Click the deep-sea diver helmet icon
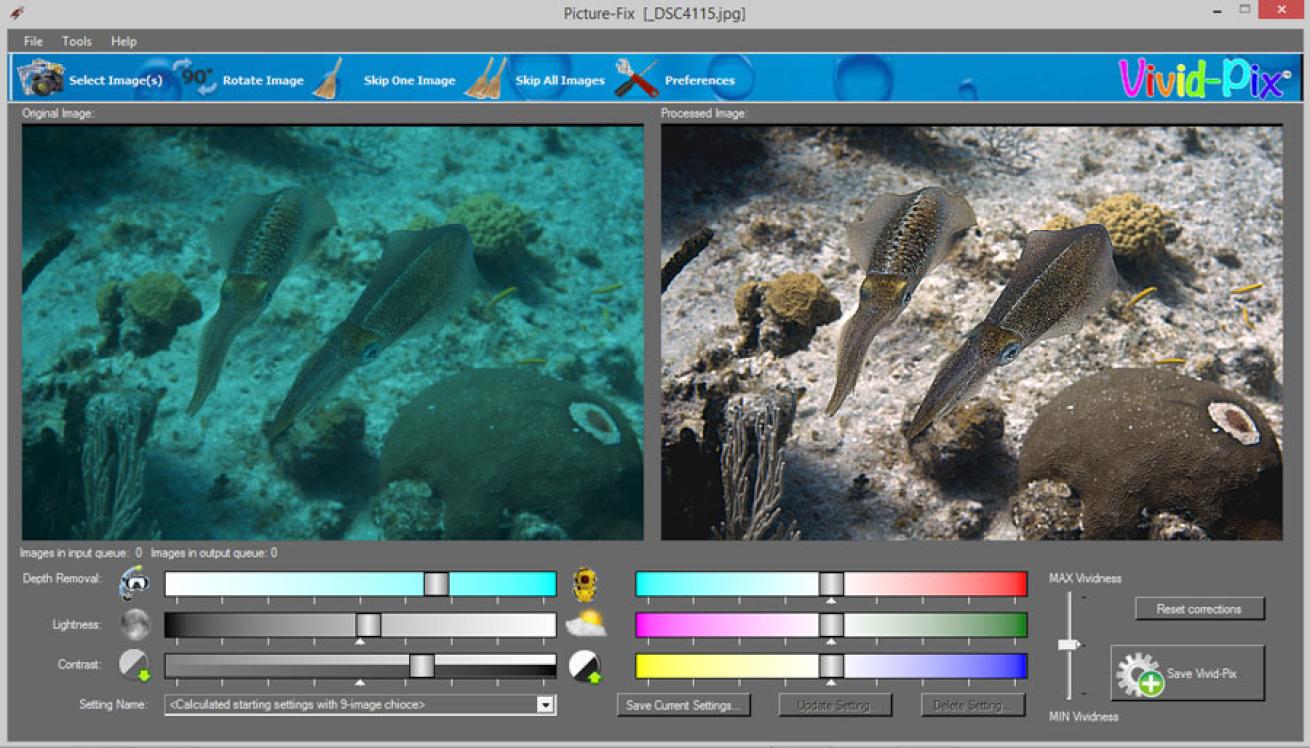Viewport: 1310px width, 748px height. pos(585,584)
